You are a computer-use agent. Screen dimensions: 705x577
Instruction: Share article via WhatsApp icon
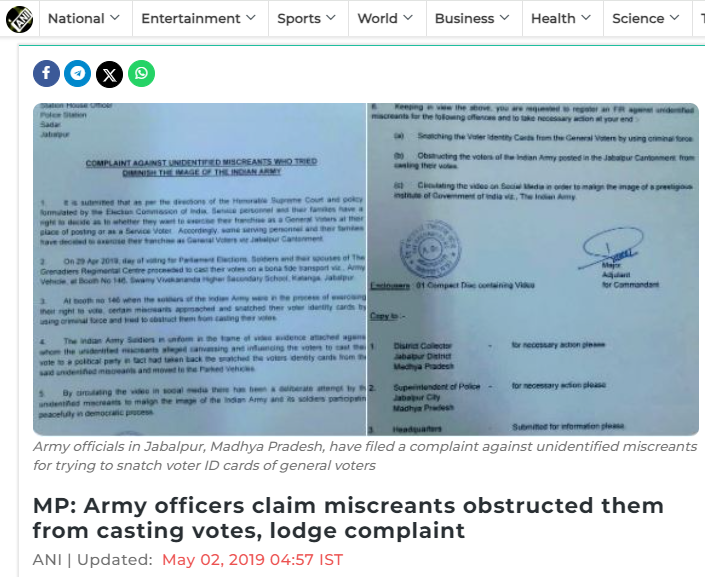click(141, 73)
